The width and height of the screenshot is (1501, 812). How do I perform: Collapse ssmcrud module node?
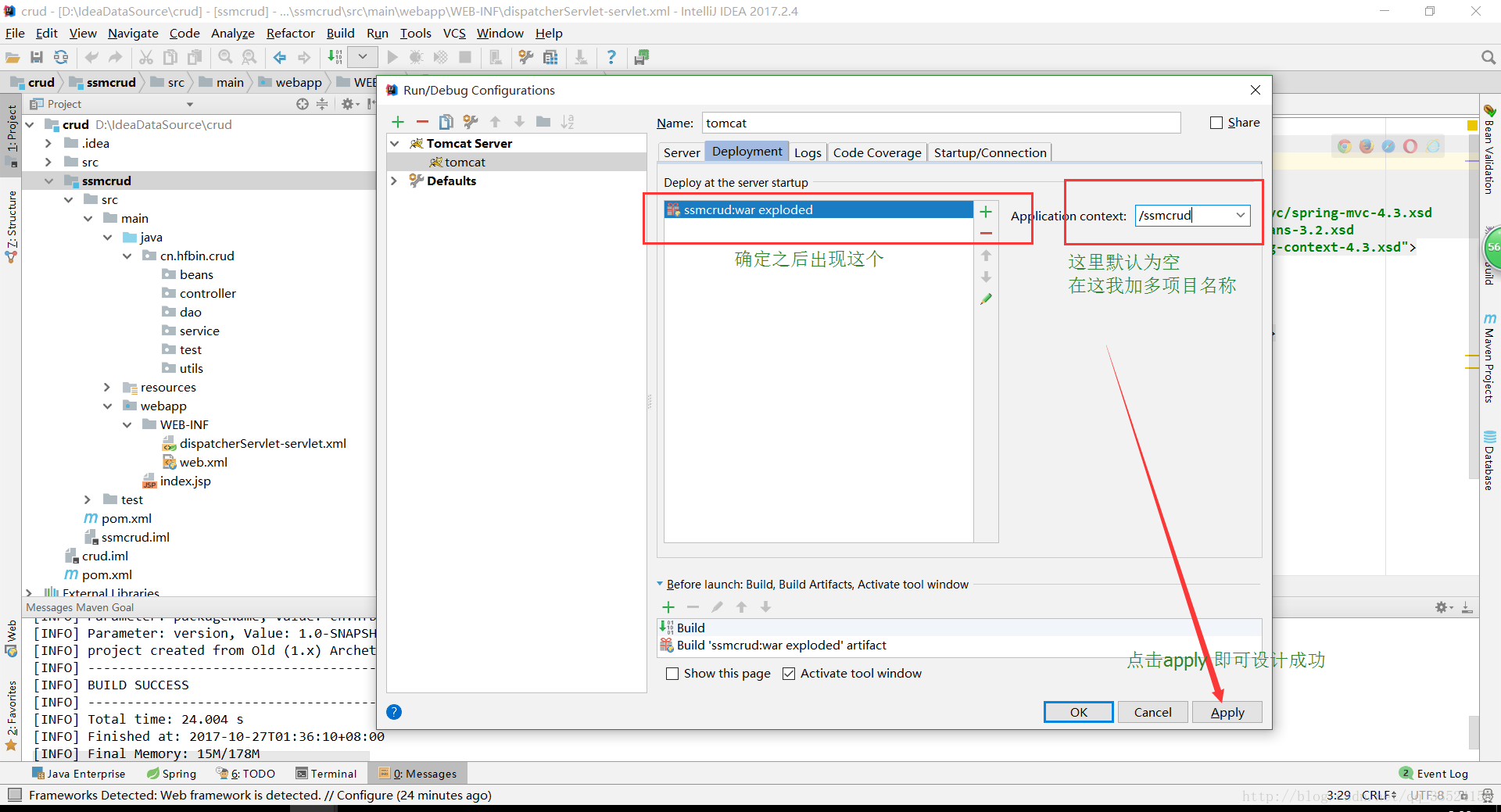(48, 181)
